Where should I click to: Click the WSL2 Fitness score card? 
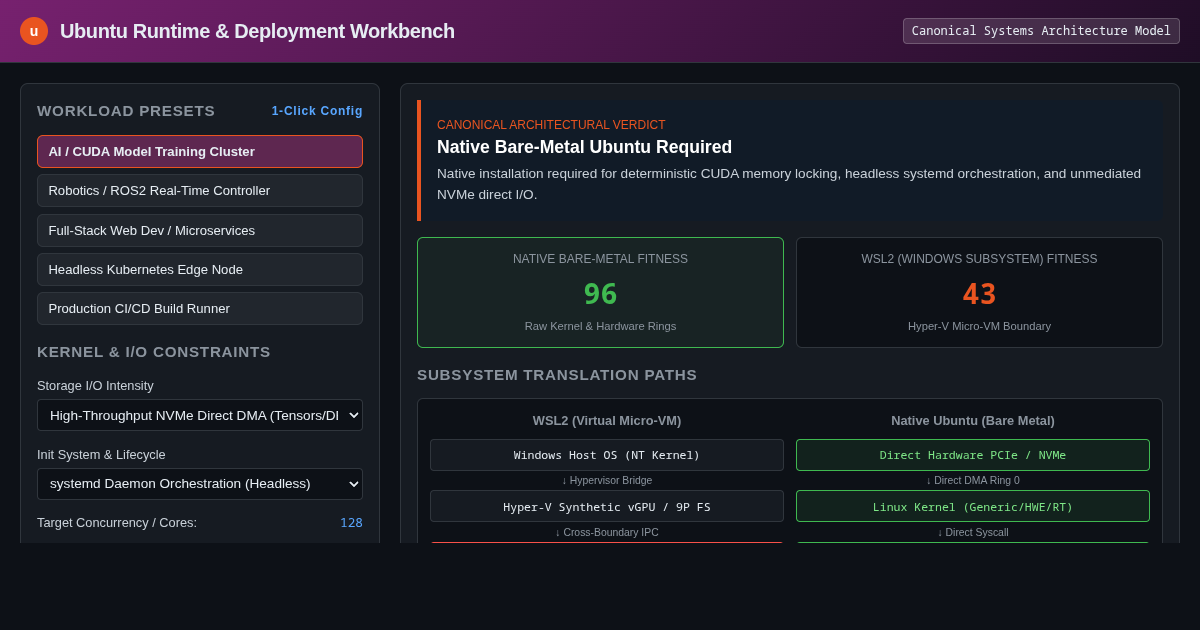pos(979,292)
